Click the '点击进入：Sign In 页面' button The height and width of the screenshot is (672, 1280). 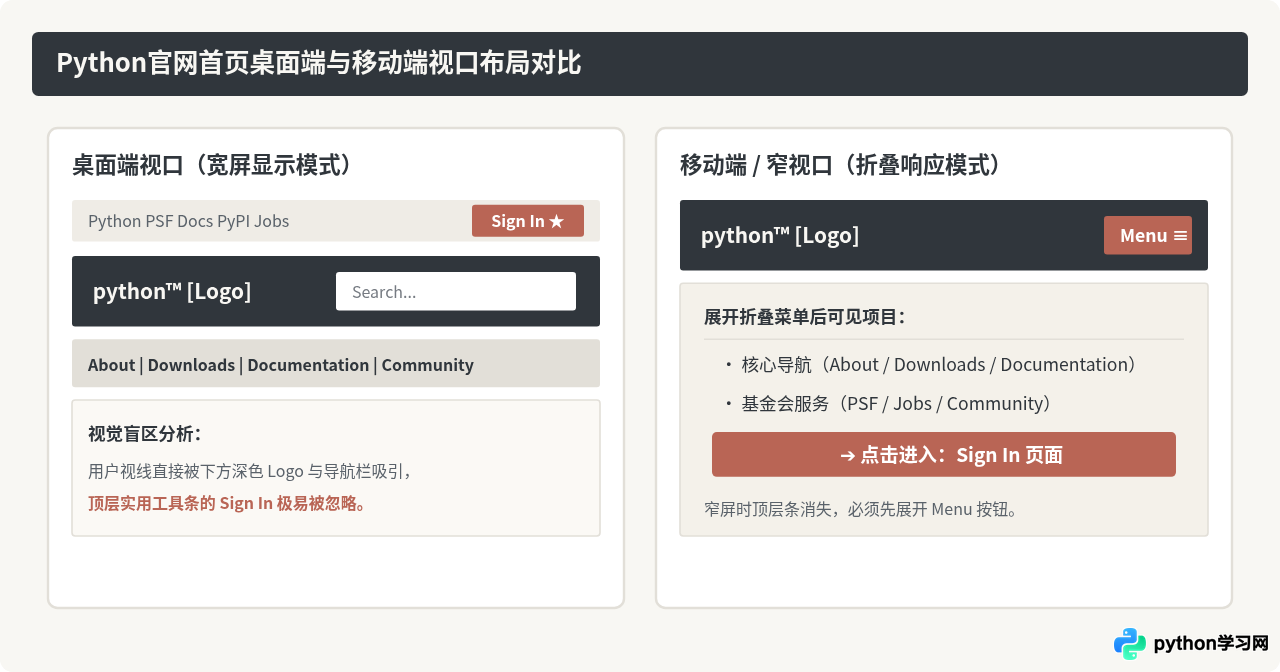[944, 454]
